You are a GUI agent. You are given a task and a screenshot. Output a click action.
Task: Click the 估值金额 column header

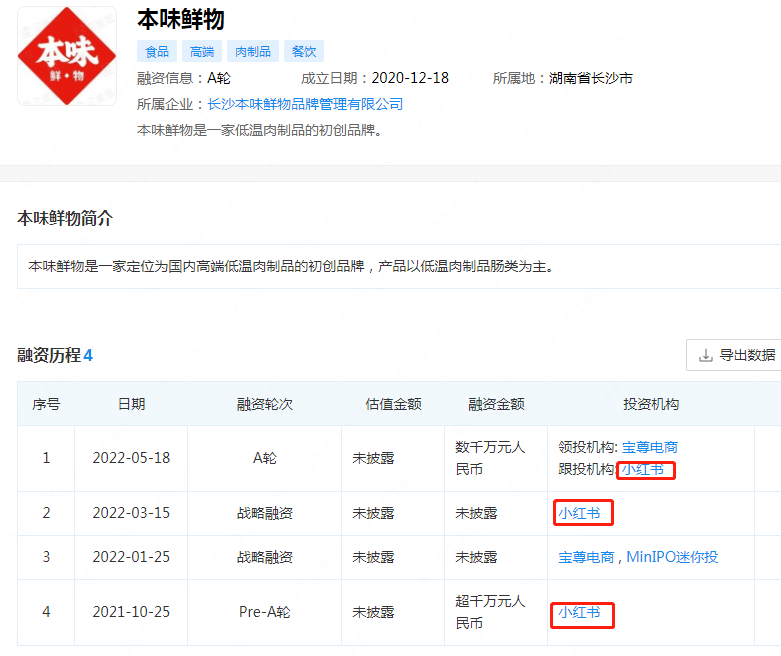pyautogui.click(x=393, y=404)
